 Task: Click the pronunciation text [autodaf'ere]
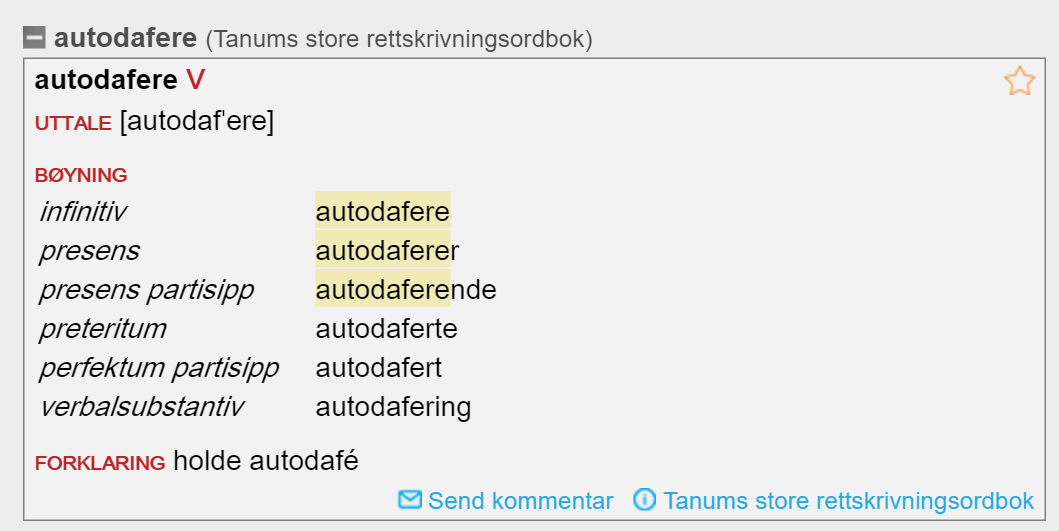tap(197, 122)
